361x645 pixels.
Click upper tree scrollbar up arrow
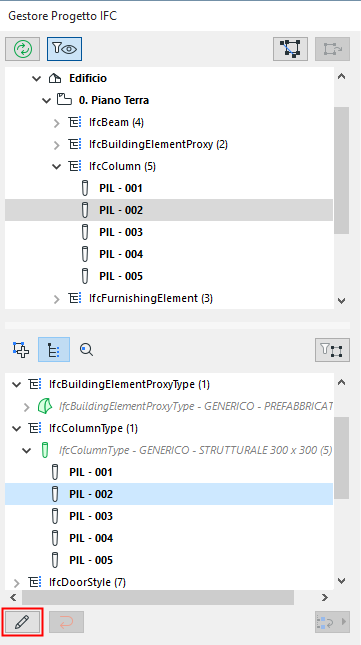tap(342, 77)
